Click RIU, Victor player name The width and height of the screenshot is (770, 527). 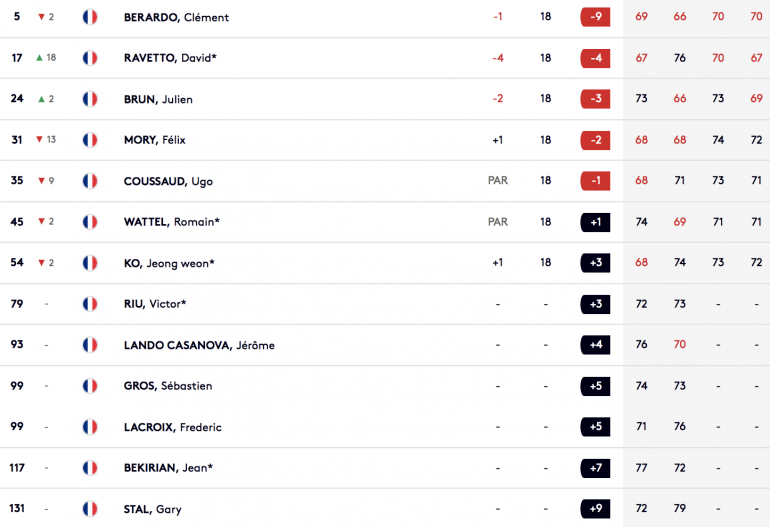(155, 304)
